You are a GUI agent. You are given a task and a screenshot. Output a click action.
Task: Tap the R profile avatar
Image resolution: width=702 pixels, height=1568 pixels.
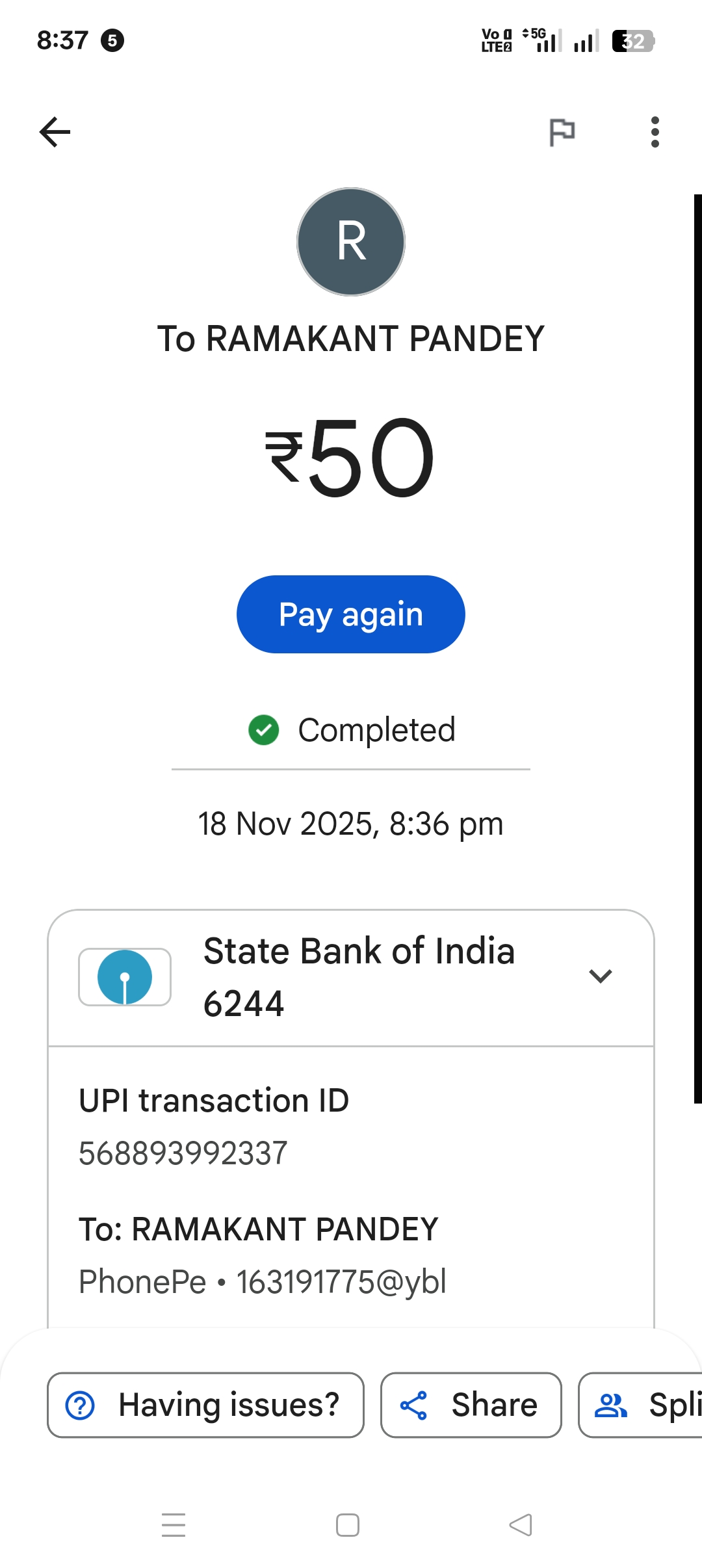(351, 242)
